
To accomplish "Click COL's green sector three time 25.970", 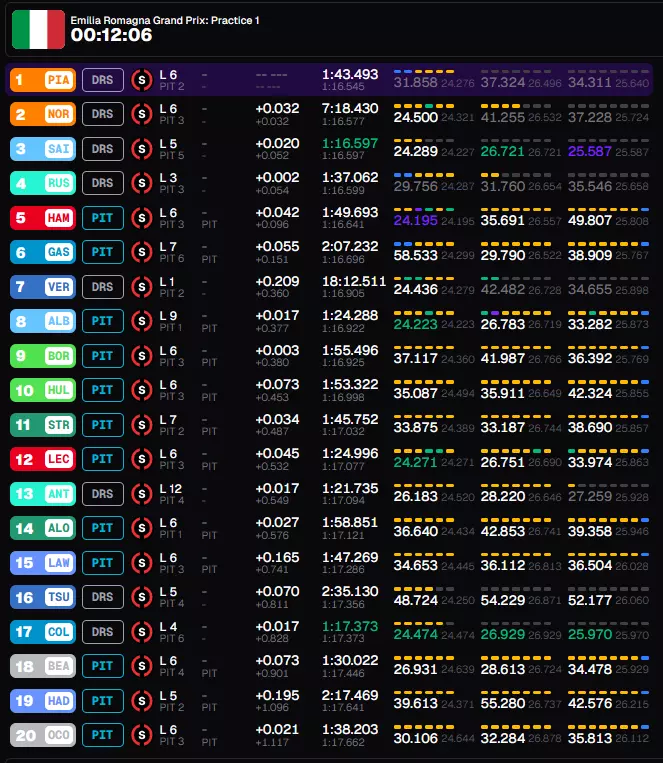I will [x=589, y=634].
